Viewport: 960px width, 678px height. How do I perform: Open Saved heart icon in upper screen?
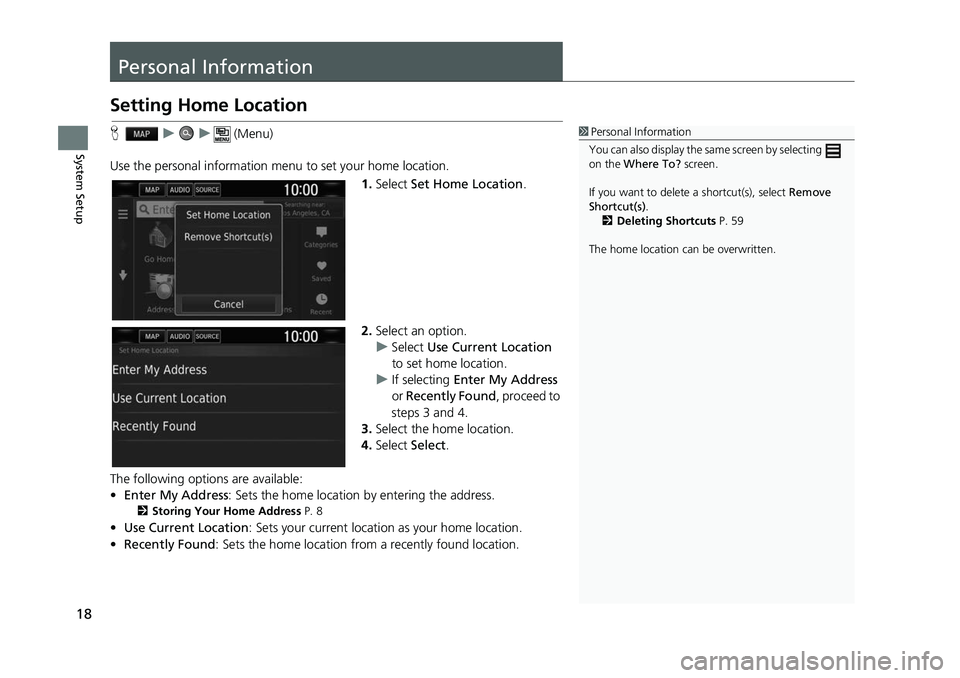(x=321, y=270)
